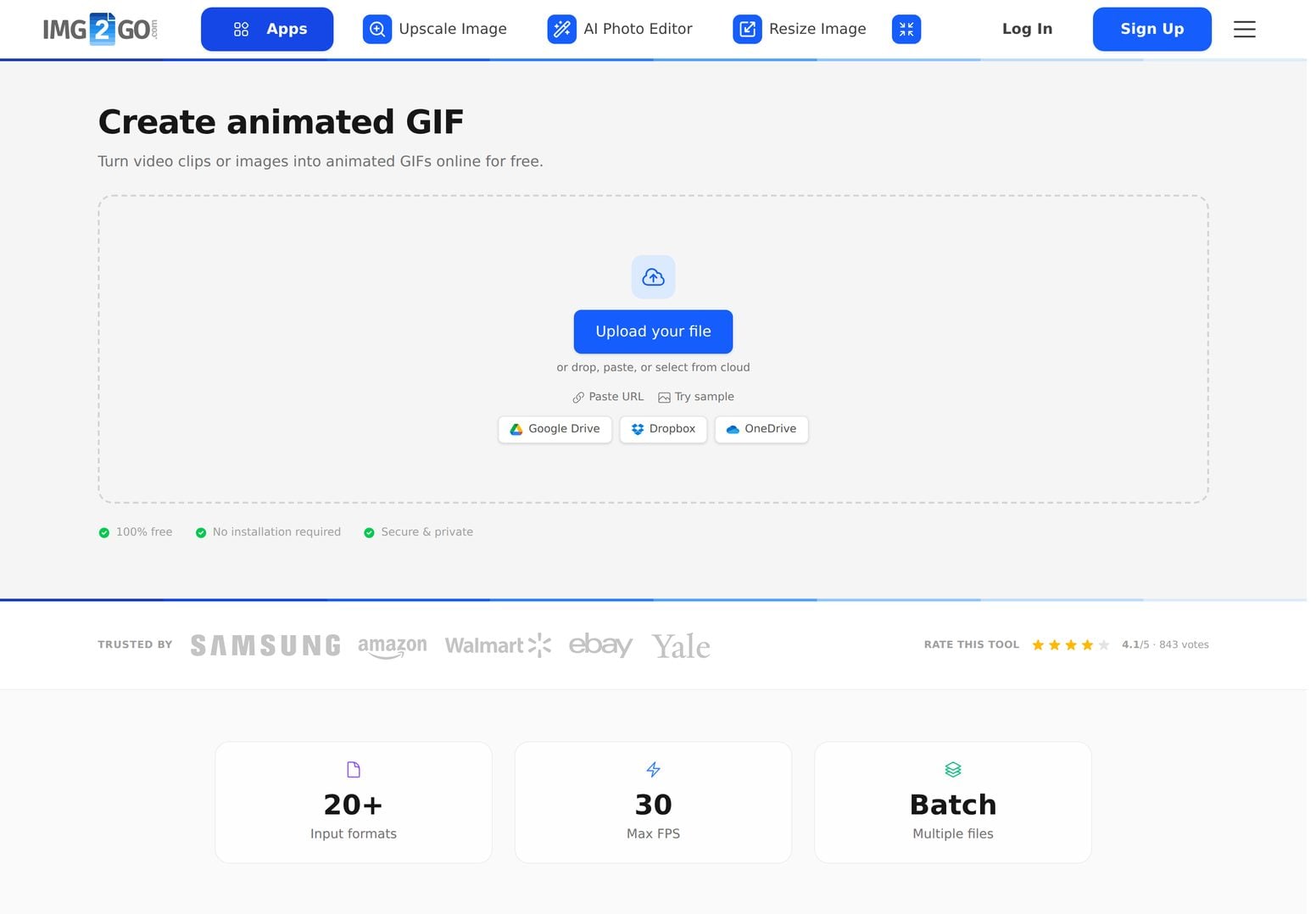Image resolution: width=1316 pixels, height=914 pixels.
Task: Click the Yale logo
Action: (681, 646)
